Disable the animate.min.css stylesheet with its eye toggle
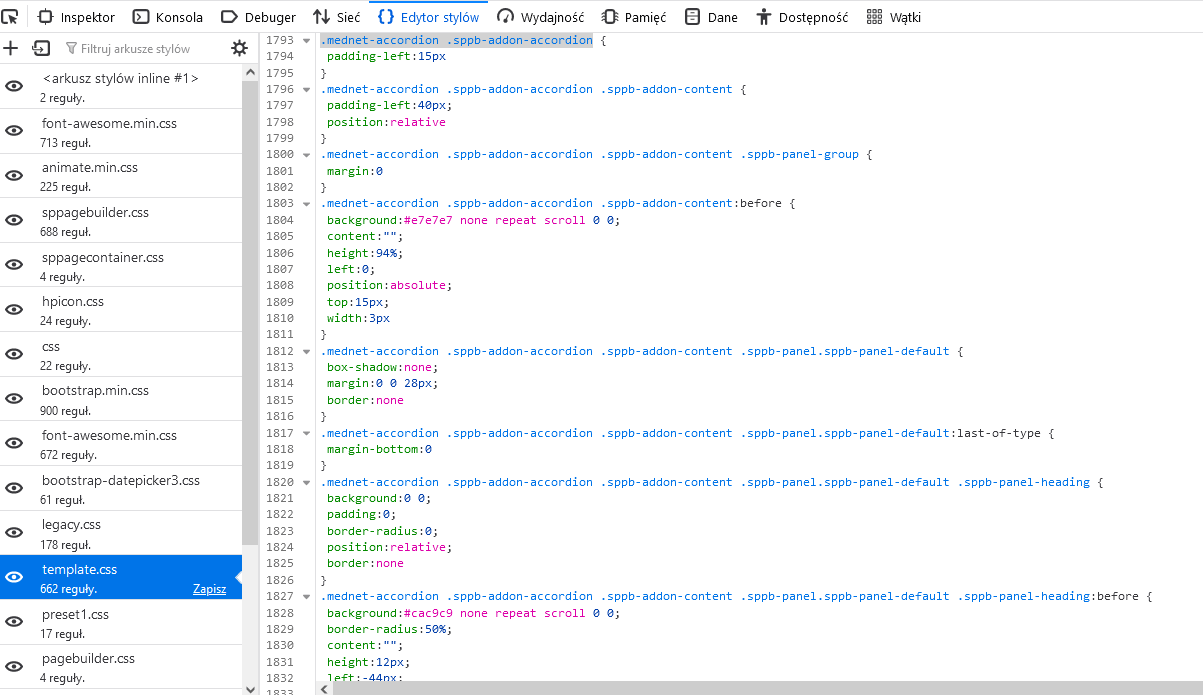 [x=13, y=175]
